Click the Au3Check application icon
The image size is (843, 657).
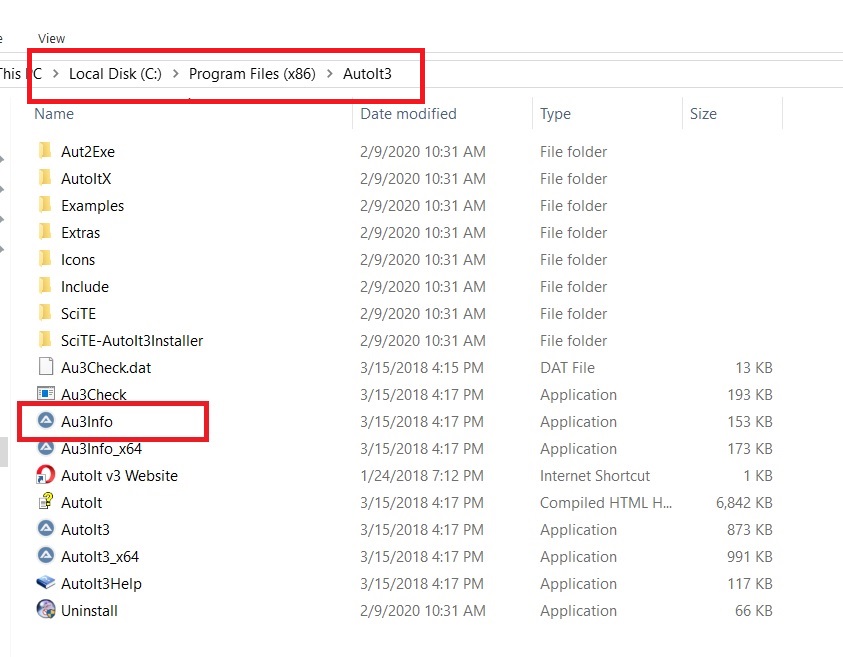(x=45, y=395)
